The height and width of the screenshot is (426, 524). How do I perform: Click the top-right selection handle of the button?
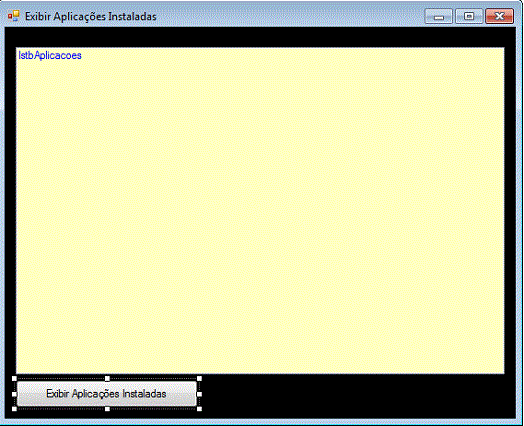199,379
